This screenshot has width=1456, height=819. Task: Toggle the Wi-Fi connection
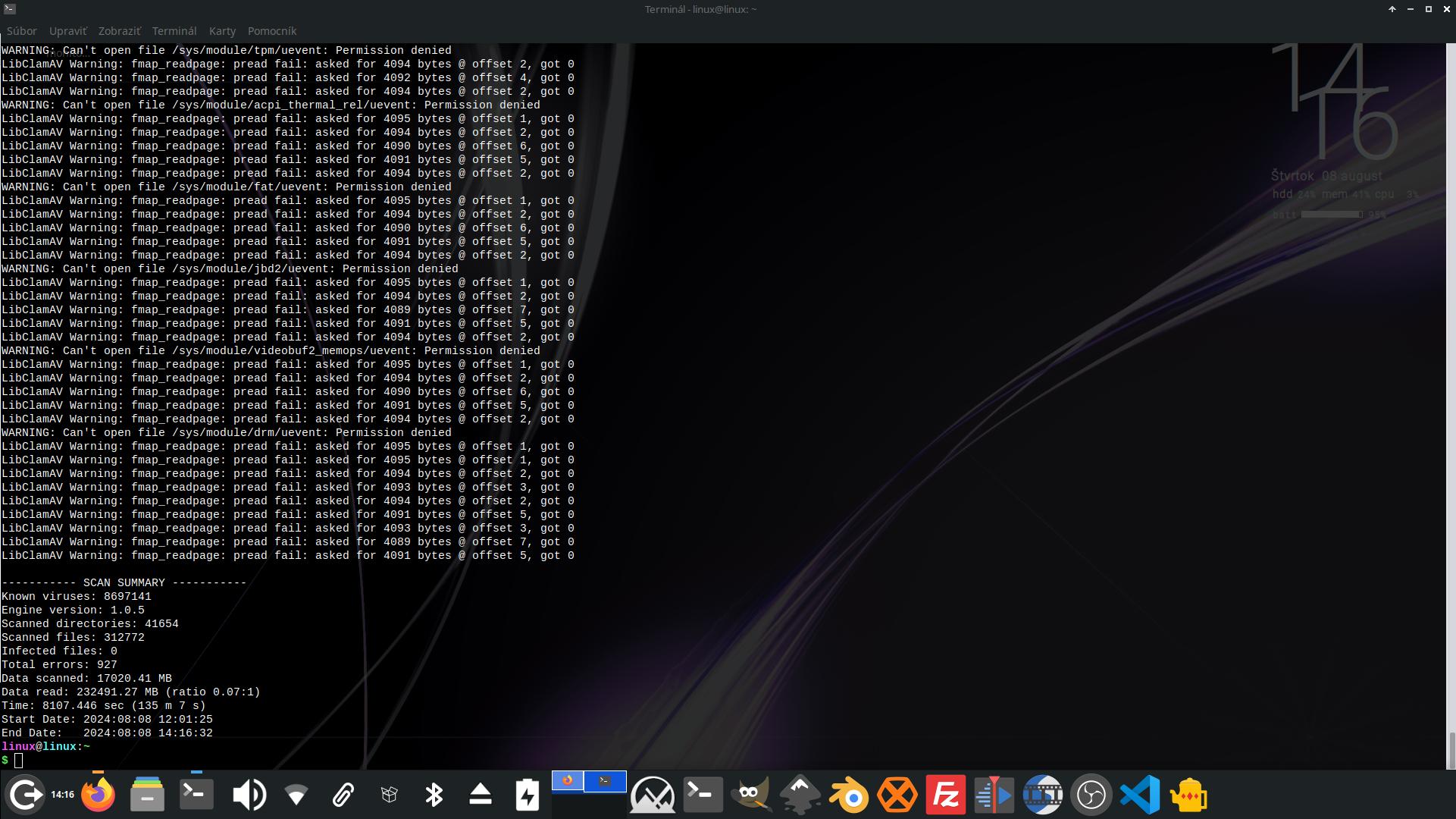click(x=296, y=795)
